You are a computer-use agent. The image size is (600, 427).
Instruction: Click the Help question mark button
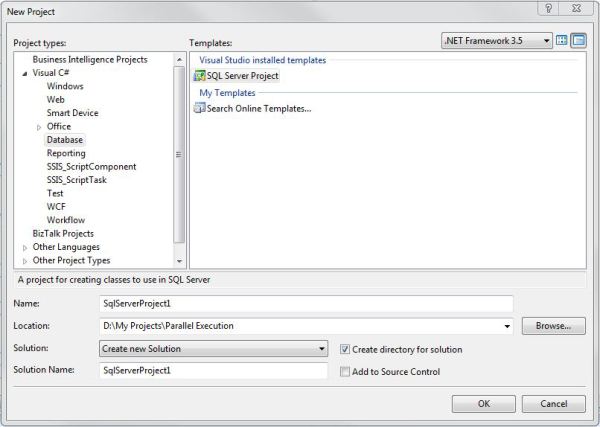(548, 8)
